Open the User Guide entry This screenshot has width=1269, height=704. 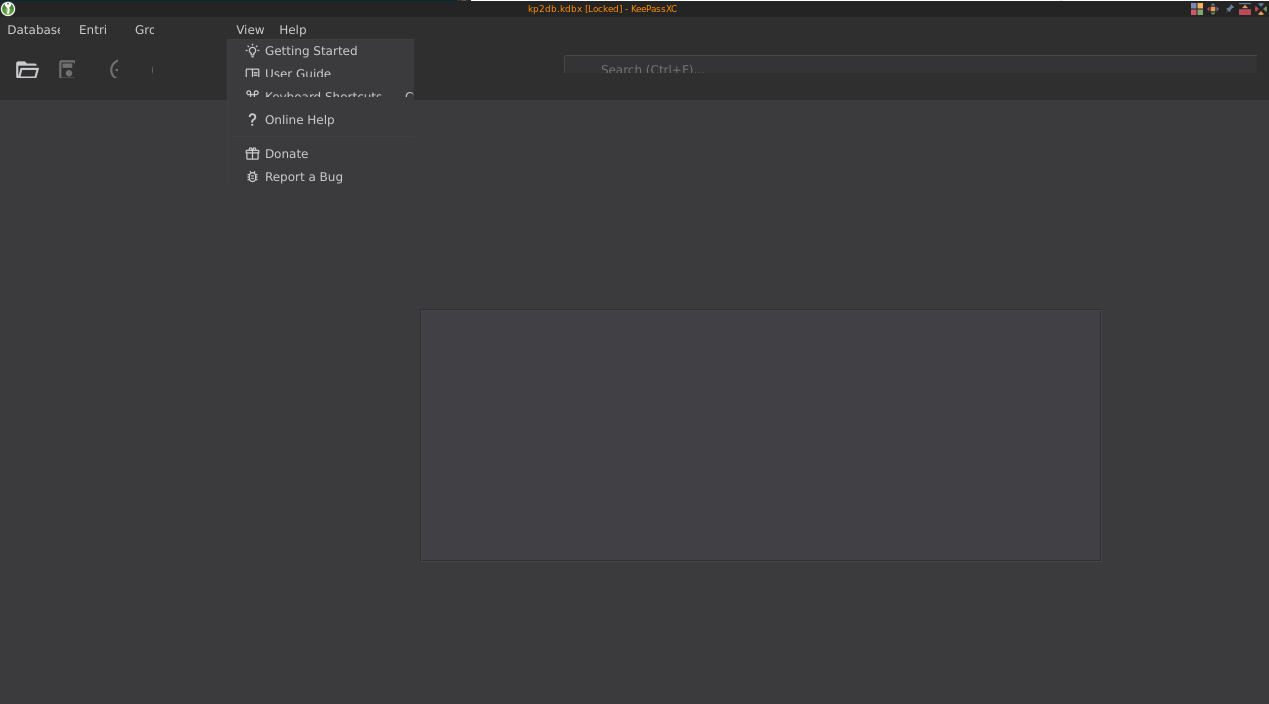pos(321,73)
